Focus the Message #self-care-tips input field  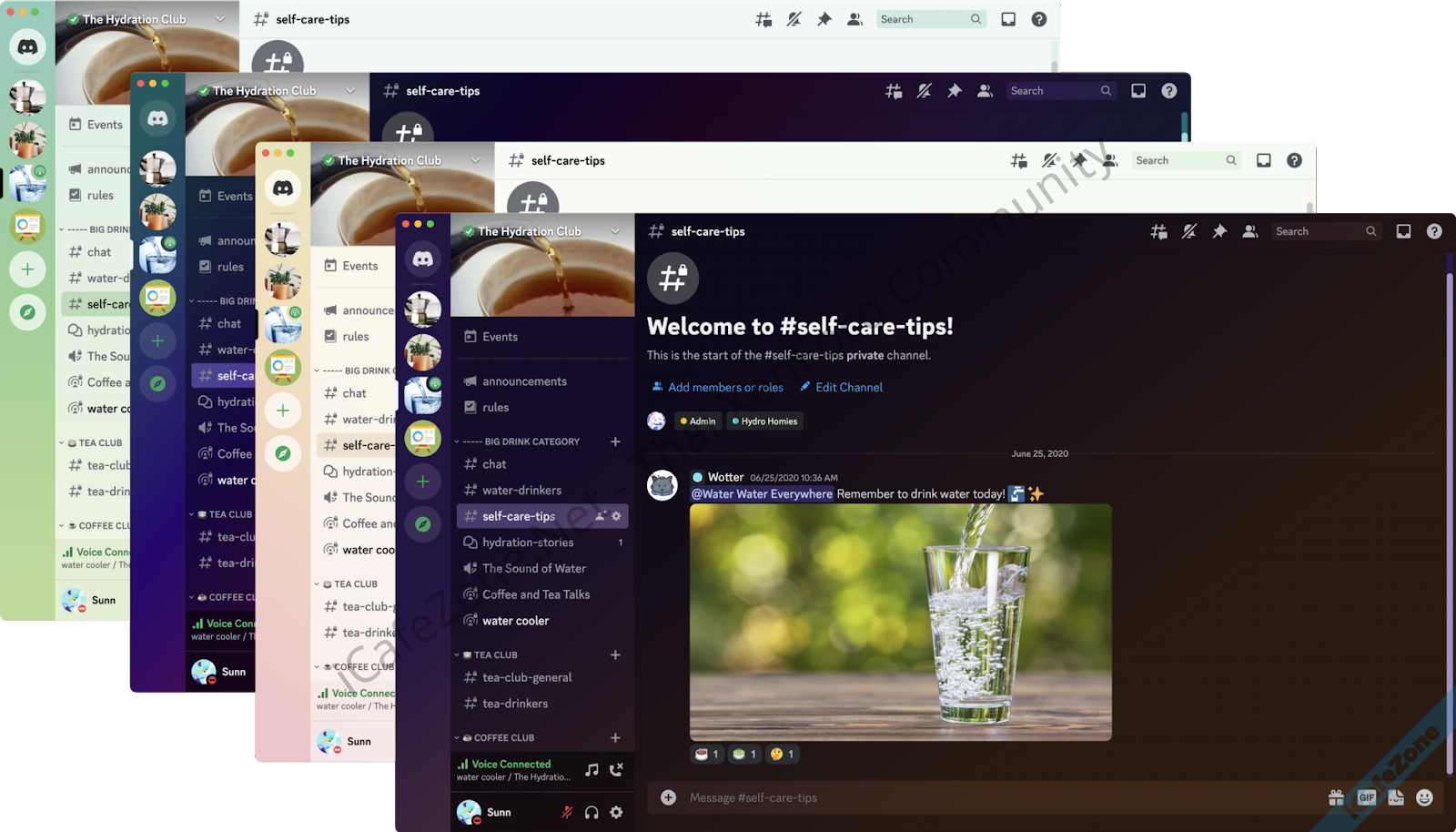(992, 797)
